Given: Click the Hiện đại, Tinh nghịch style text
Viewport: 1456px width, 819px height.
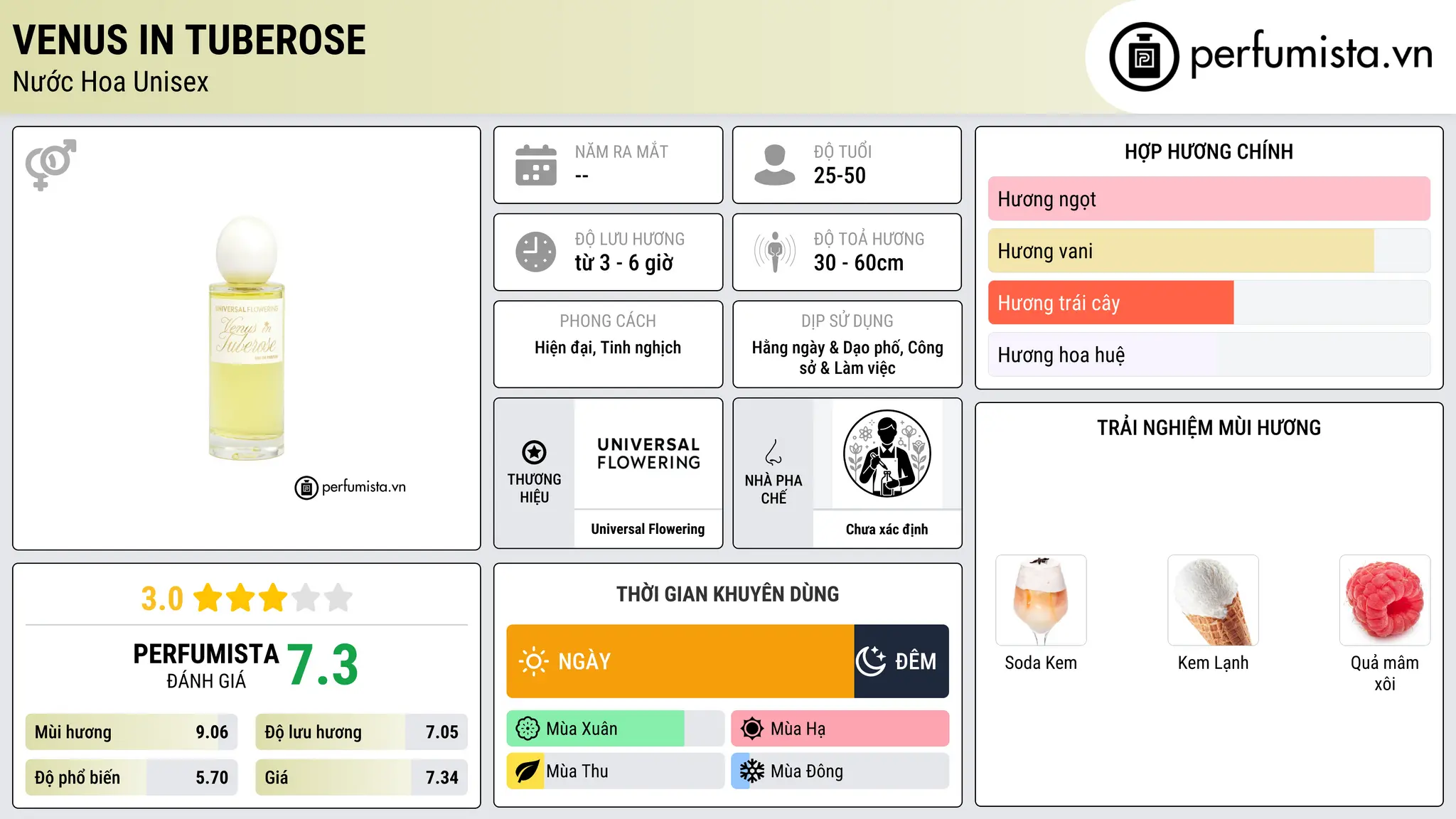Looking at the screenshot, I should point(608,348).
